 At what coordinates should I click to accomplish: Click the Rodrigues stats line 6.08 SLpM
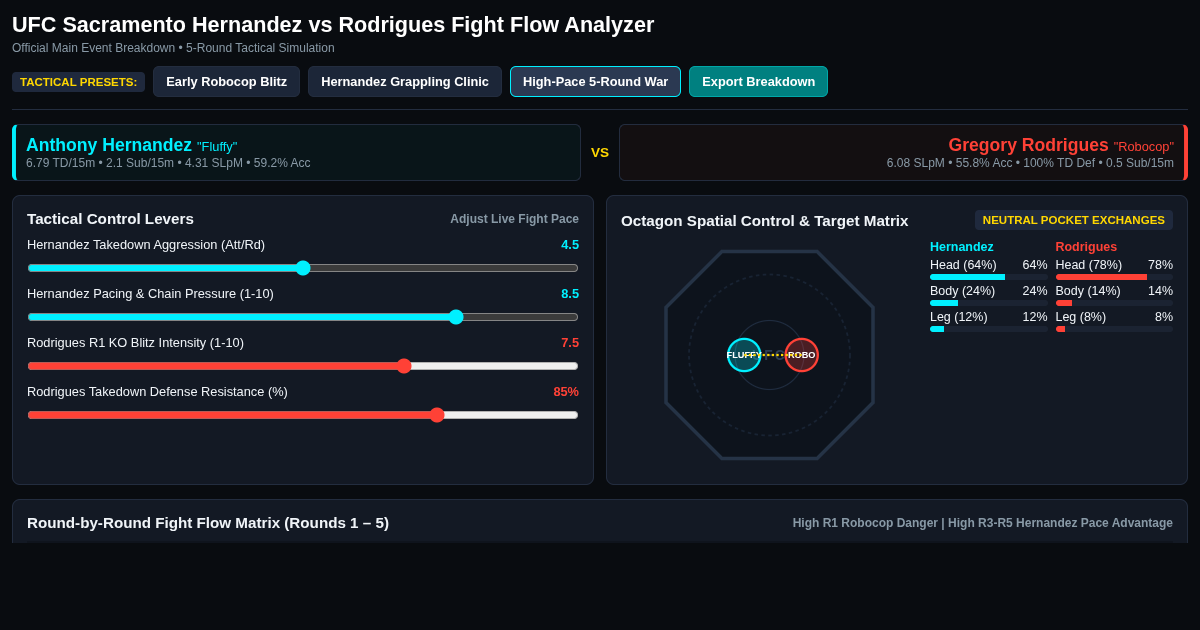click(x=1030, y=163)
